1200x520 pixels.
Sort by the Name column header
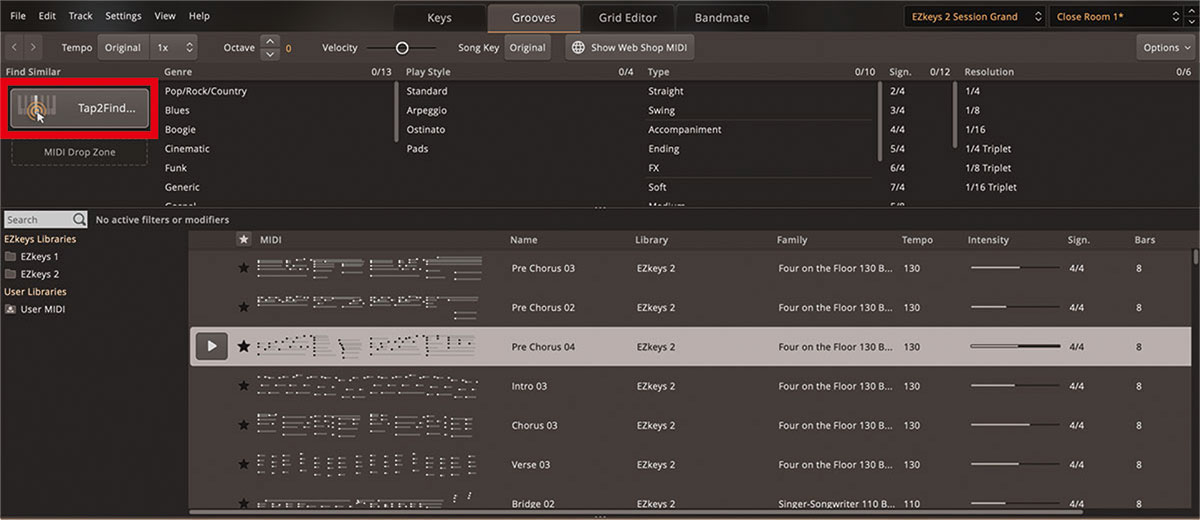pyautogui.click(x=523, y=240)
